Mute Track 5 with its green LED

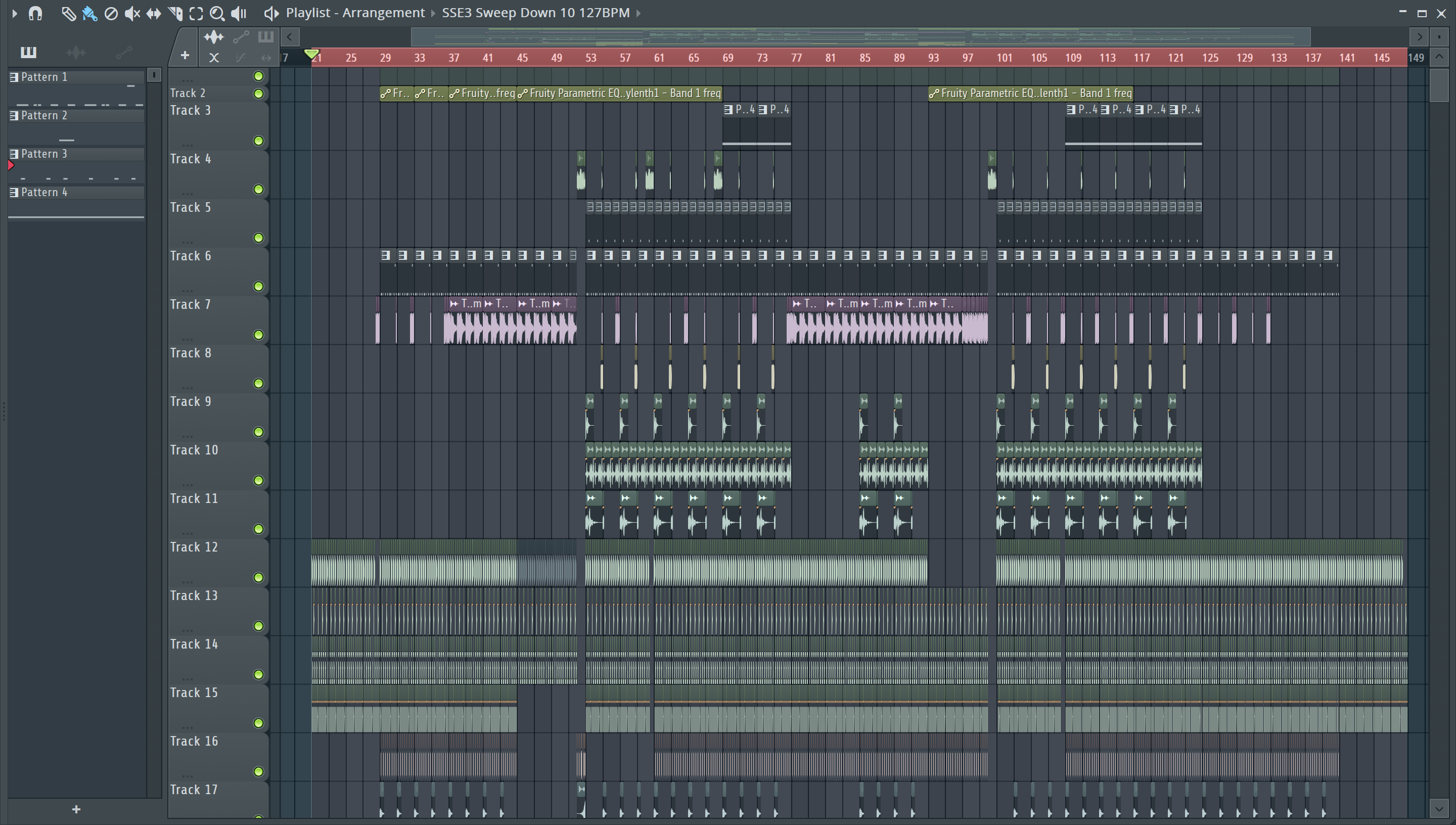point(258,238)
